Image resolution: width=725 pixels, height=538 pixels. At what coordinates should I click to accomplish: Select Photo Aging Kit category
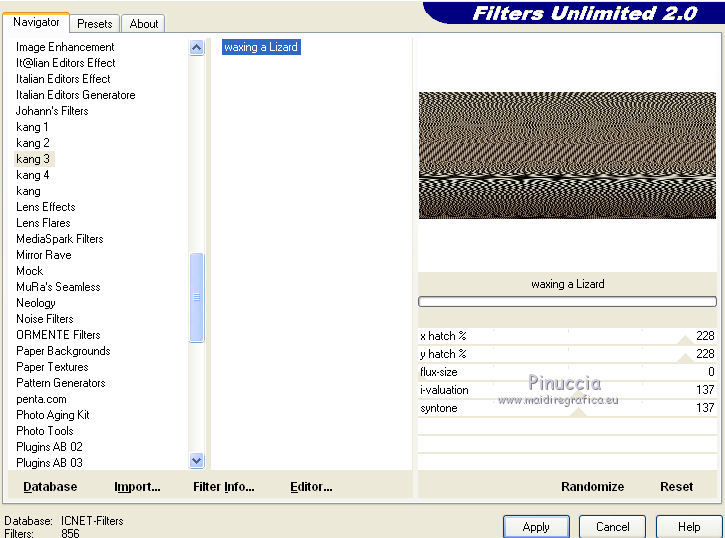point(53,415)
